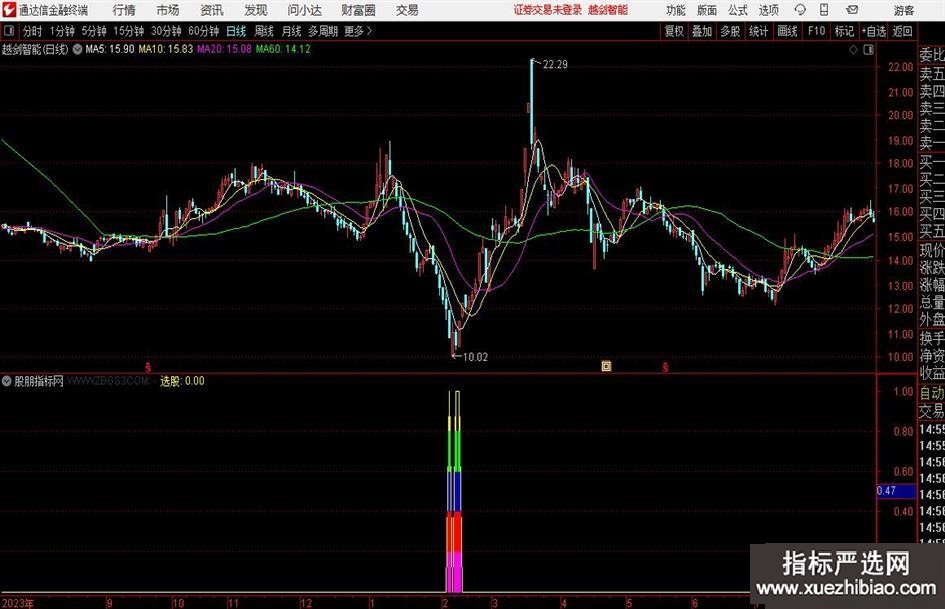Open the 发现 menu

coord(256,10)
